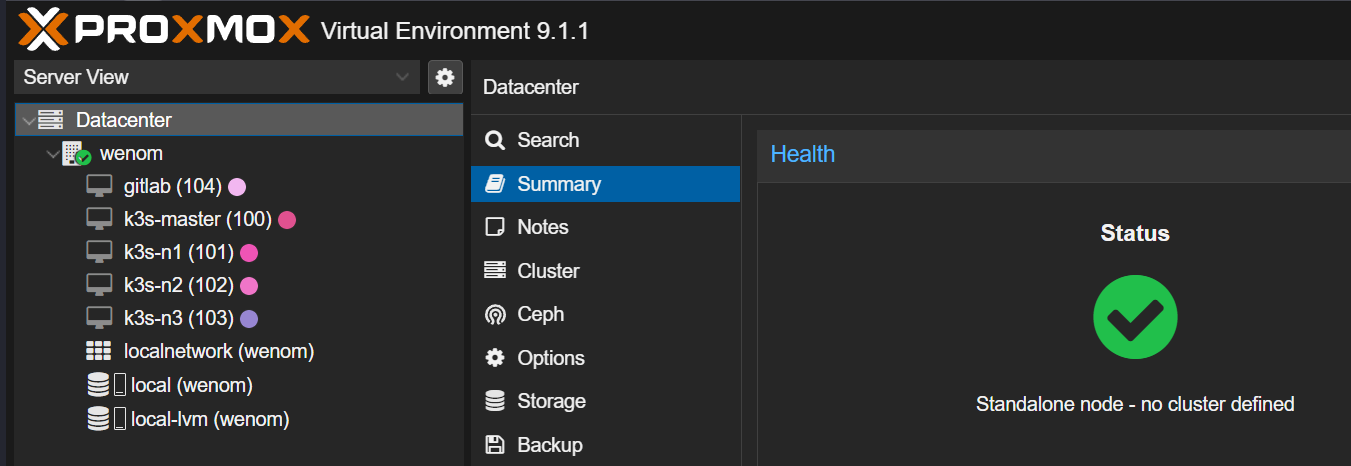Click the k3s-n3 purple tag dot

(x=249, y=319)
